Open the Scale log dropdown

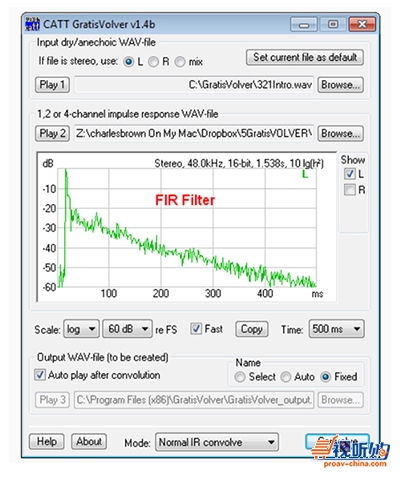81,329
